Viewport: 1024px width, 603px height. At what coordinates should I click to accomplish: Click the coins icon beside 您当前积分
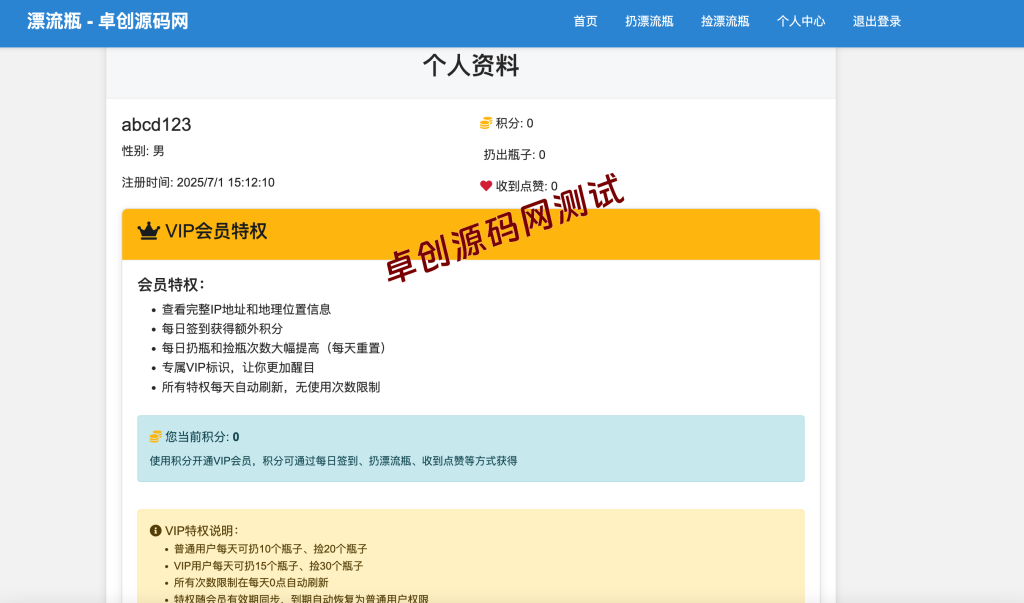pos(155,436)
